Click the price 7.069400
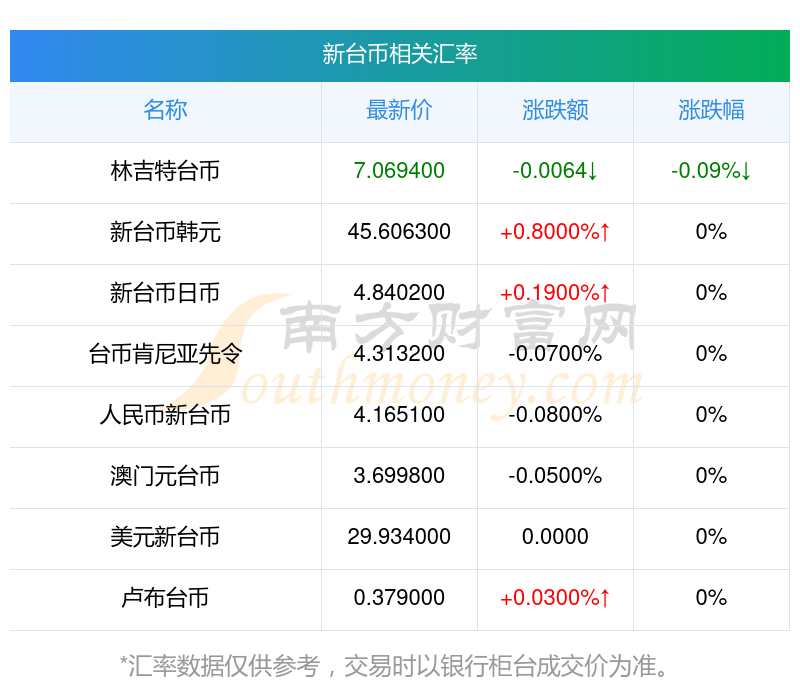 (399, 171)
